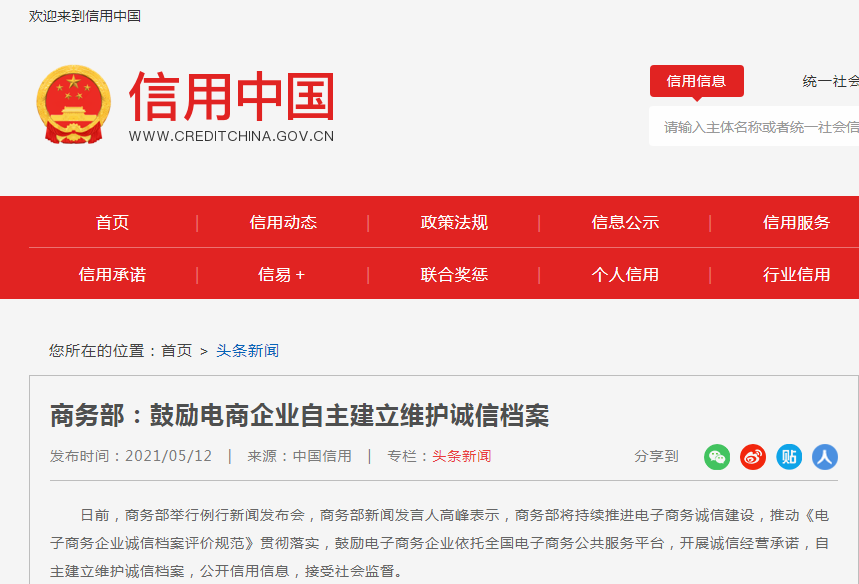The height and width of the screenshot is (584, 859).
Task: Click the 欢迎来到信用中国 greeting text
Action: [85, 16]
